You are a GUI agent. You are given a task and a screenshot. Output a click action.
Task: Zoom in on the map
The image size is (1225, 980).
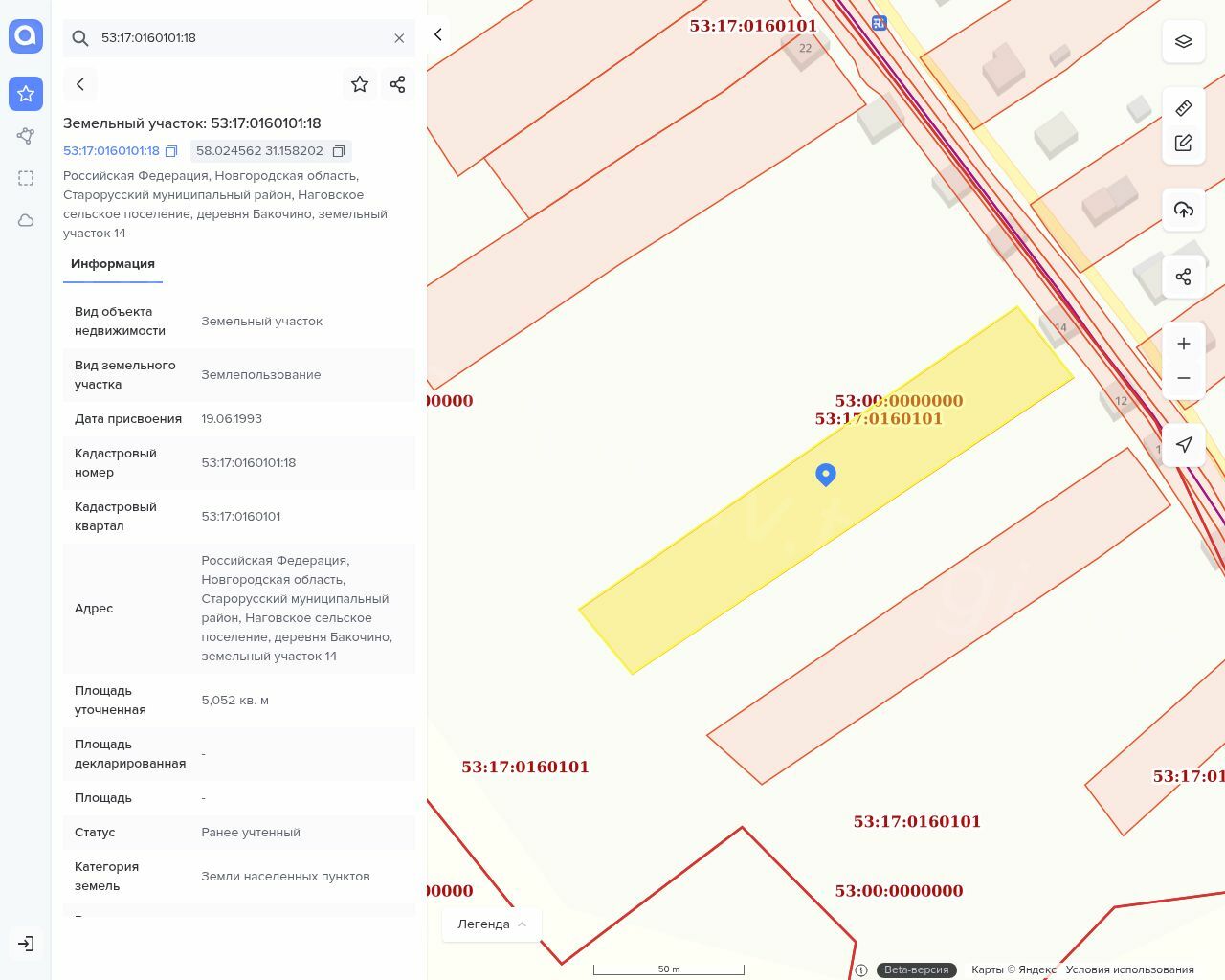[1184, 344]
